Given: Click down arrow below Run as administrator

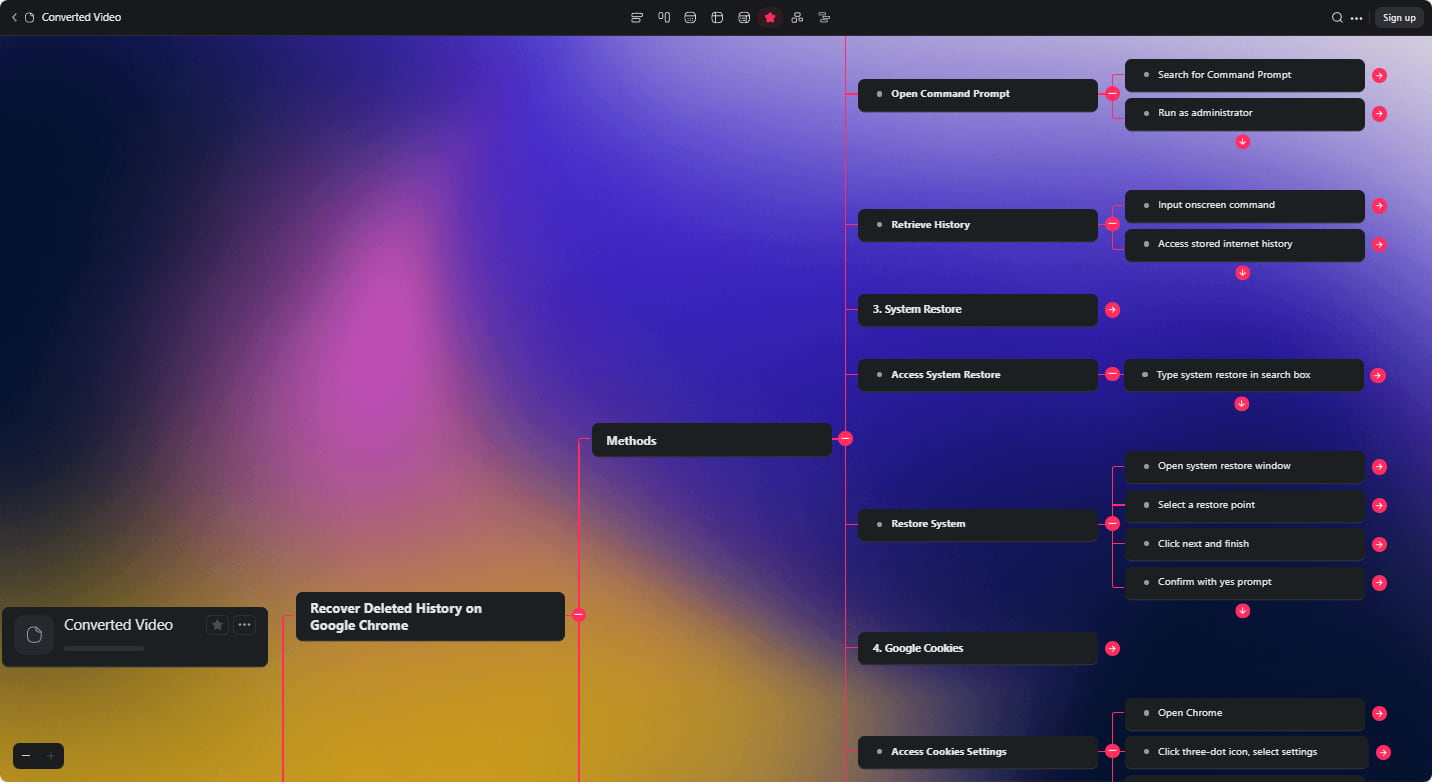Looking at the screenshot, I should 1242,142.
